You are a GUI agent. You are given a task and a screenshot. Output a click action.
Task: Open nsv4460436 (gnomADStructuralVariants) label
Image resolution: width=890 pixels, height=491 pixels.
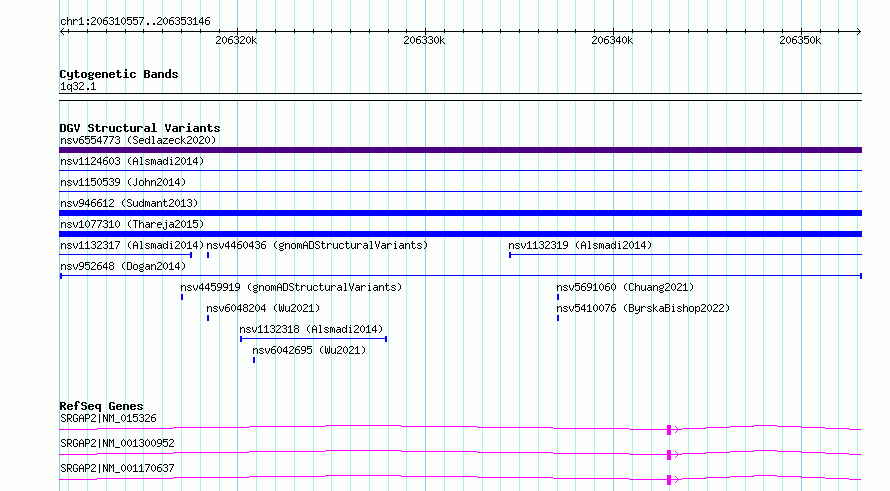tap(317, 245)
